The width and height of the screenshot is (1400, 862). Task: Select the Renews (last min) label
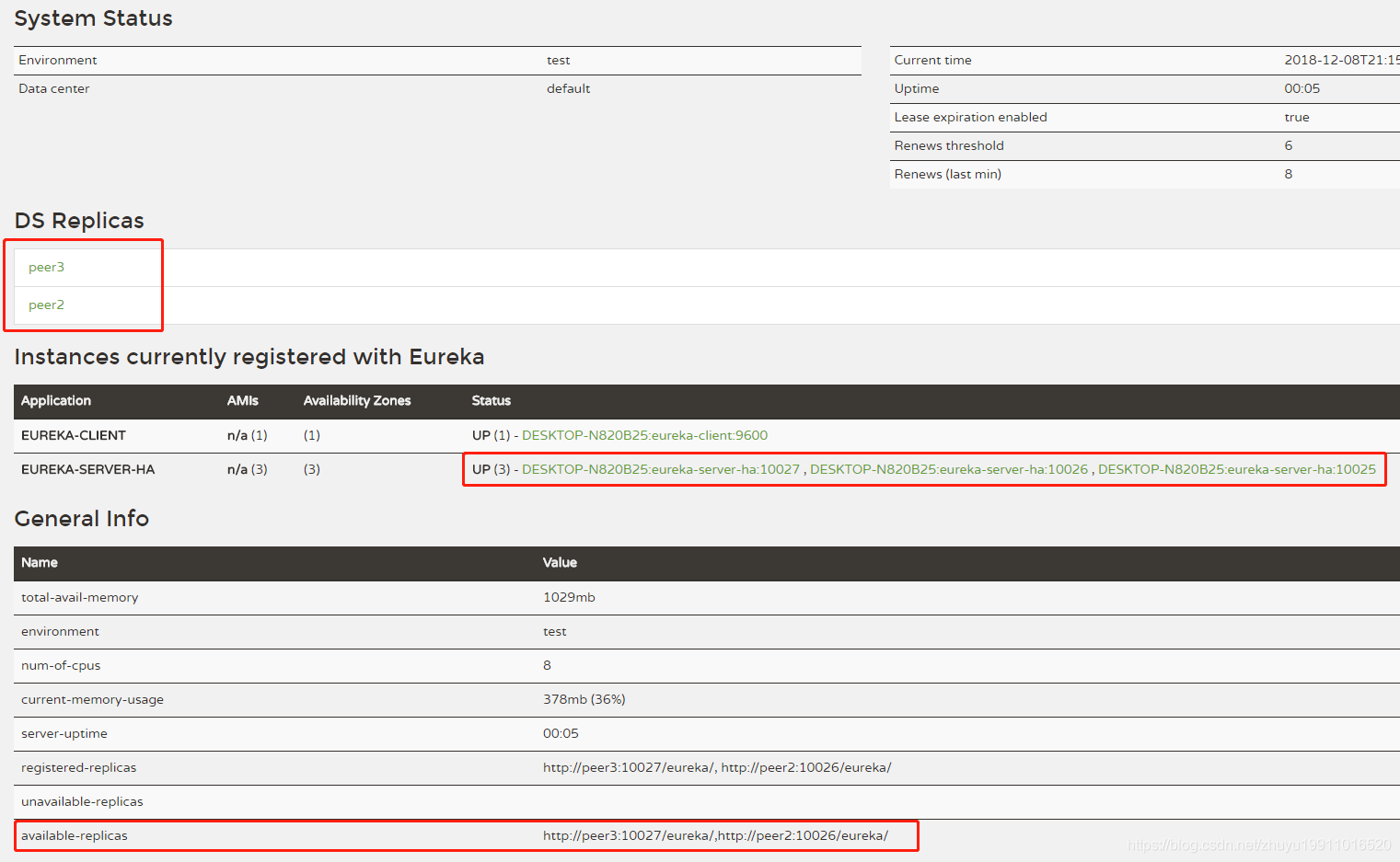(948, 174)
